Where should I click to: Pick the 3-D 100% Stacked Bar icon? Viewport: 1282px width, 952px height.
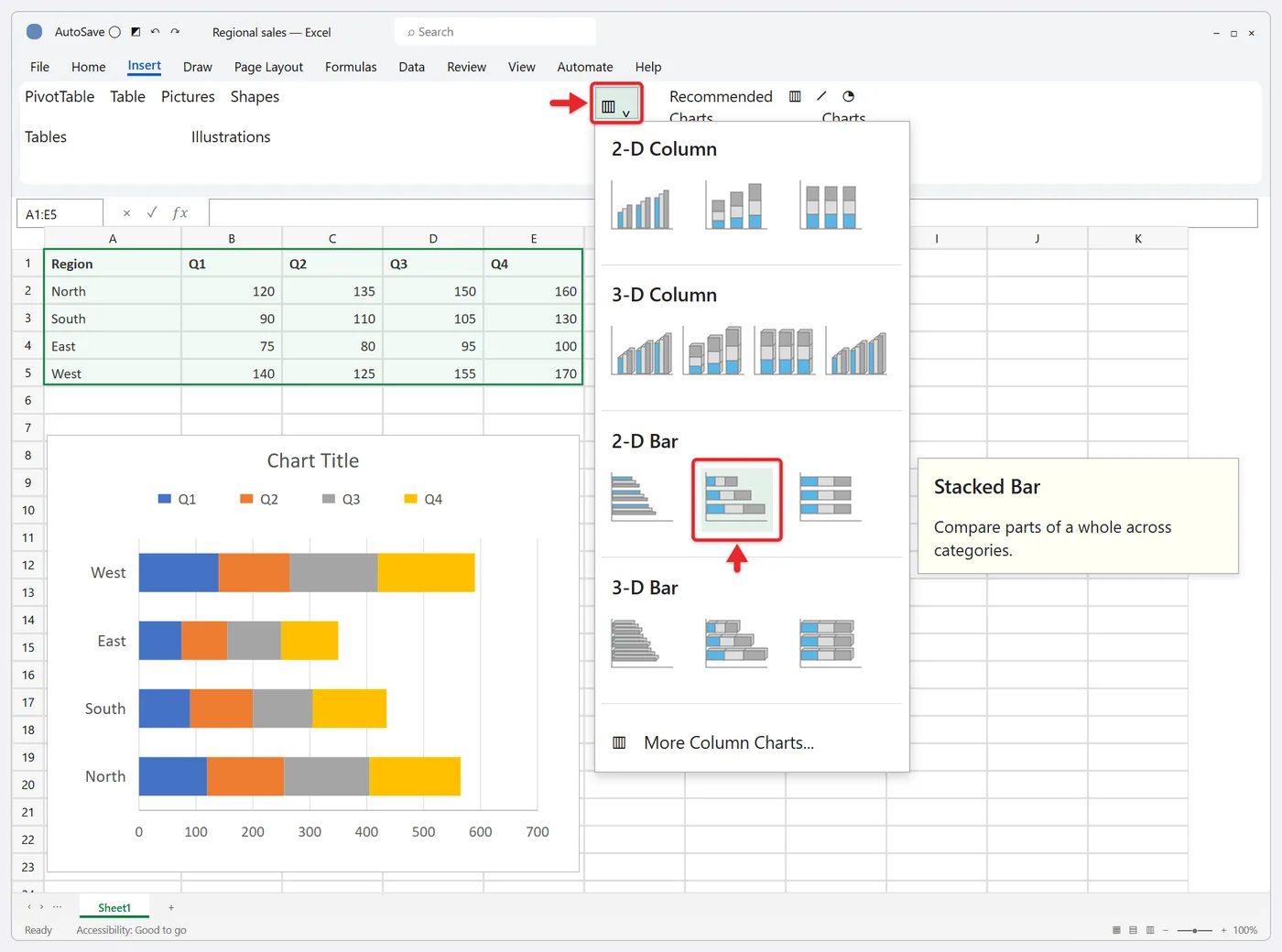coord(830,644)
